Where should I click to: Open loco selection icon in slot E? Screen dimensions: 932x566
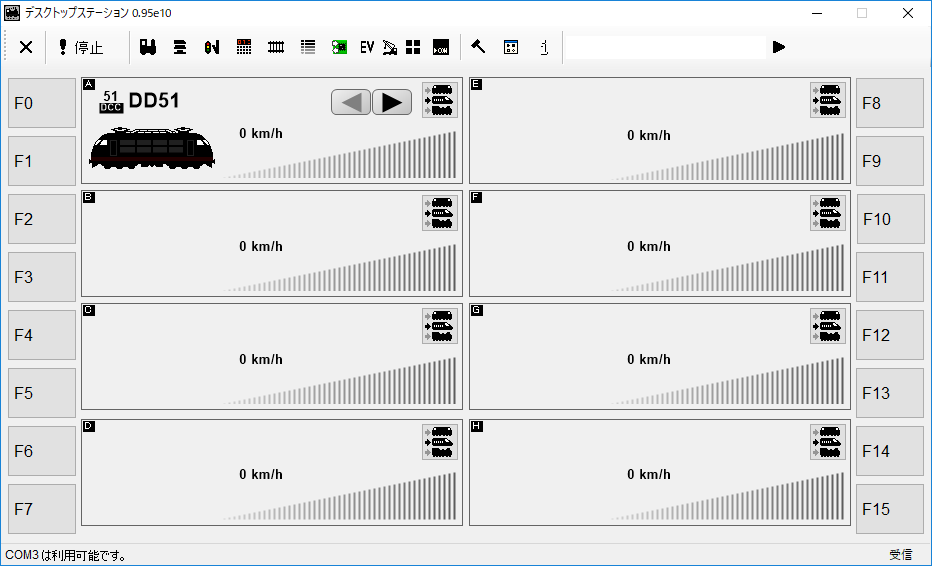coord(828,100)
